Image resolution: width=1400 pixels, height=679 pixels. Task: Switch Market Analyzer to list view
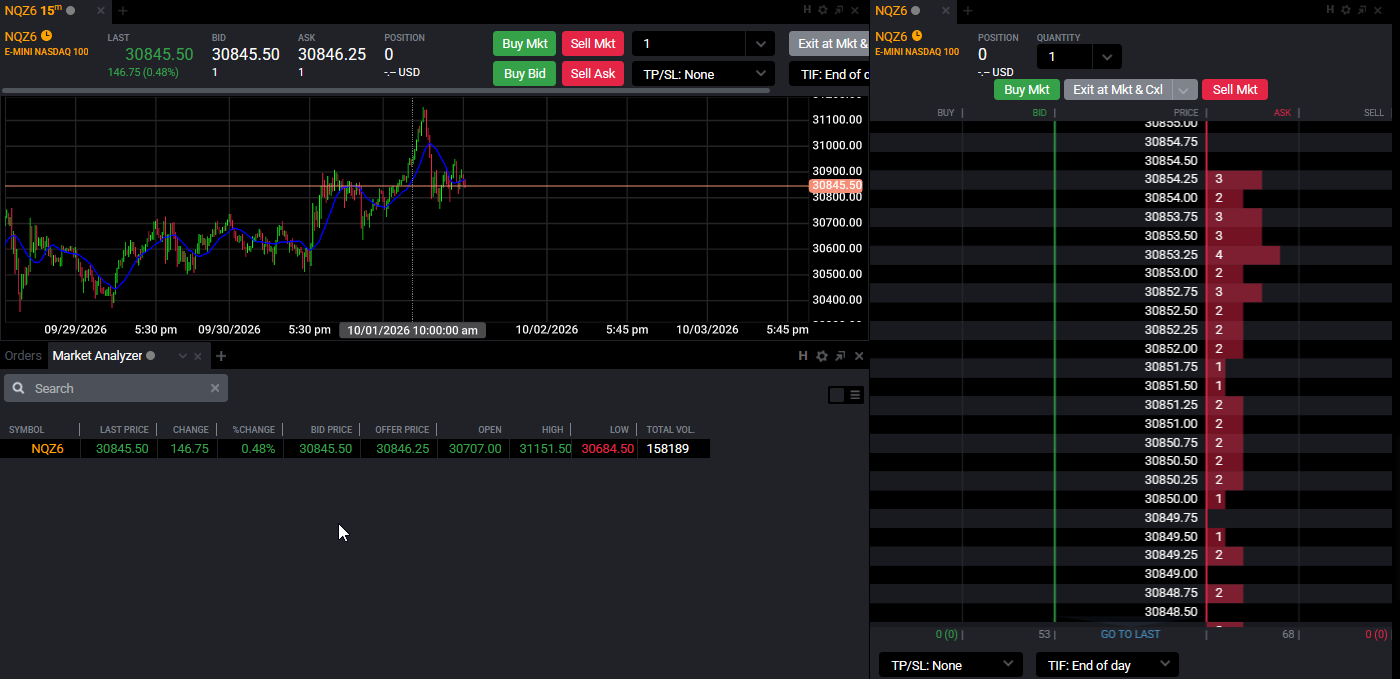tap(855, 395)
